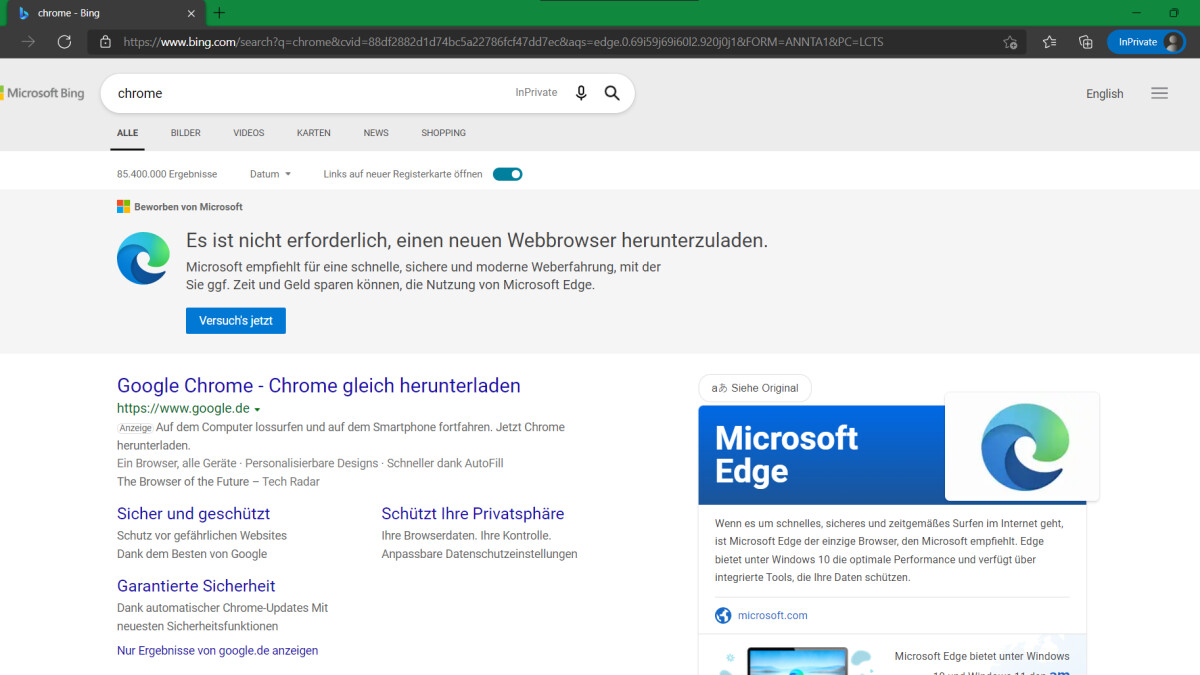Open the Collections icon in toolbar
The height and width of the screenshot is (675, 1200).
[1085, 42]
